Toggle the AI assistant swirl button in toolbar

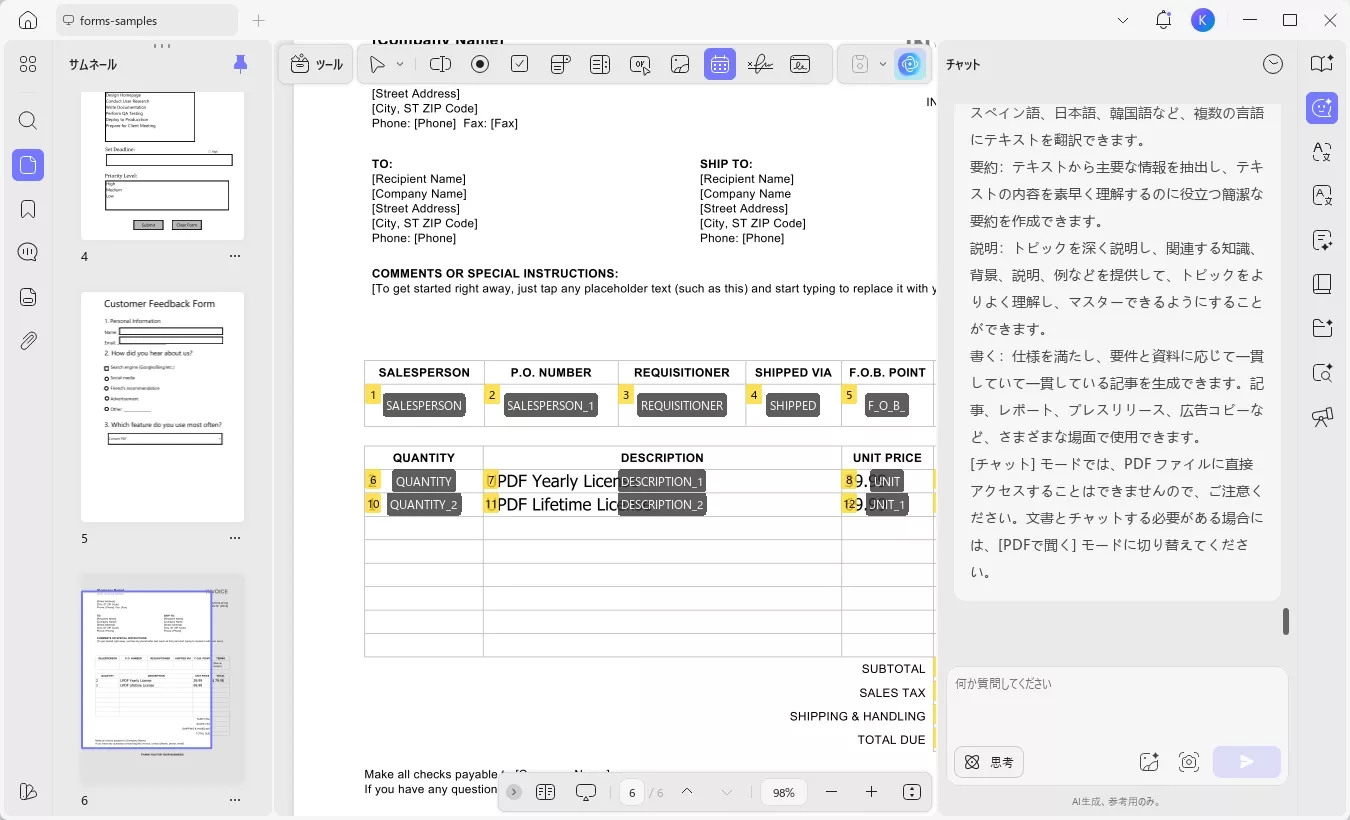[x=909, y=64]
